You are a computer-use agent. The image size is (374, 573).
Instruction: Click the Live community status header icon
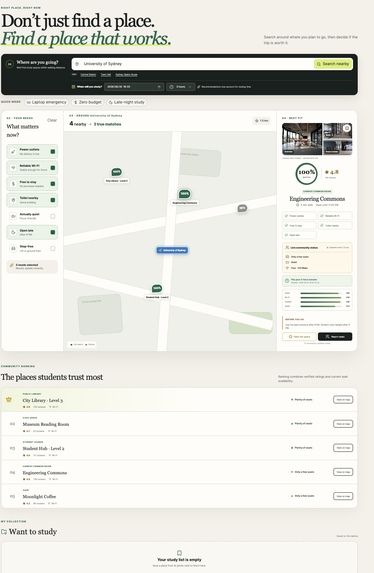287,248
